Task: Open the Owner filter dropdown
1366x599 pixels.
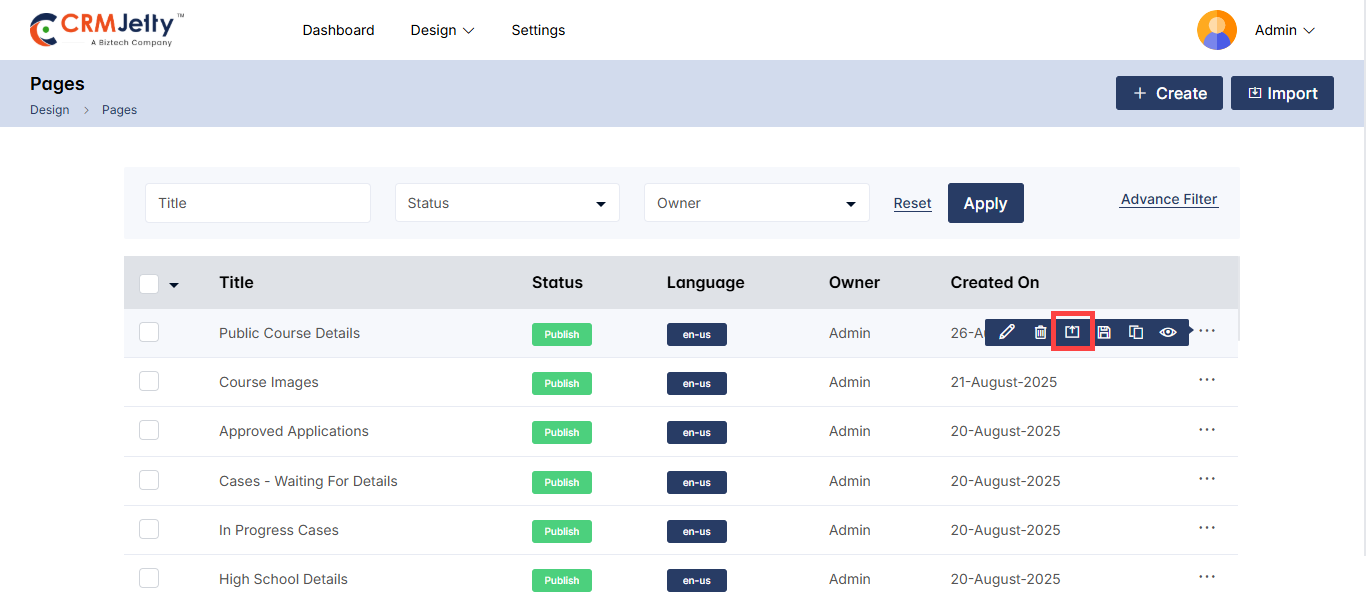Action: click(756, 203)
